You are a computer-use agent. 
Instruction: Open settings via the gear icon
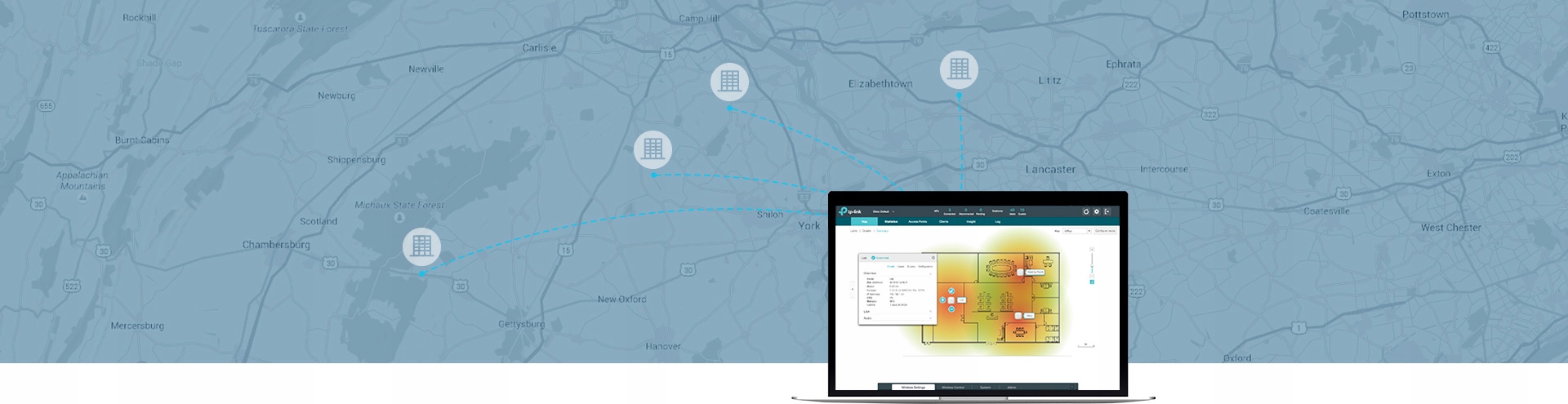(x=1097, y=211)
